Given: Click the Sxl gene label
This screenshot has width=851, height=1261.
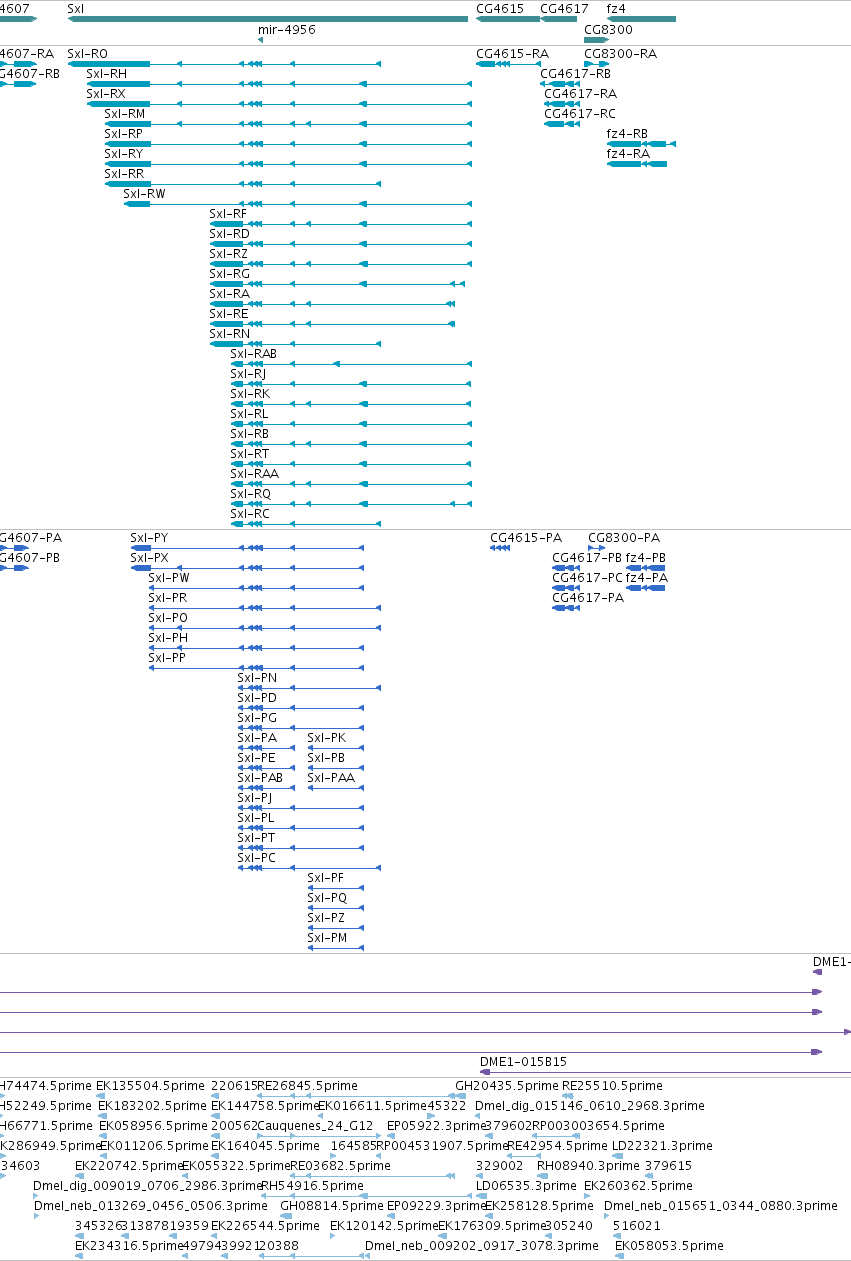Looking at the screenshot, I should point(76,8).
